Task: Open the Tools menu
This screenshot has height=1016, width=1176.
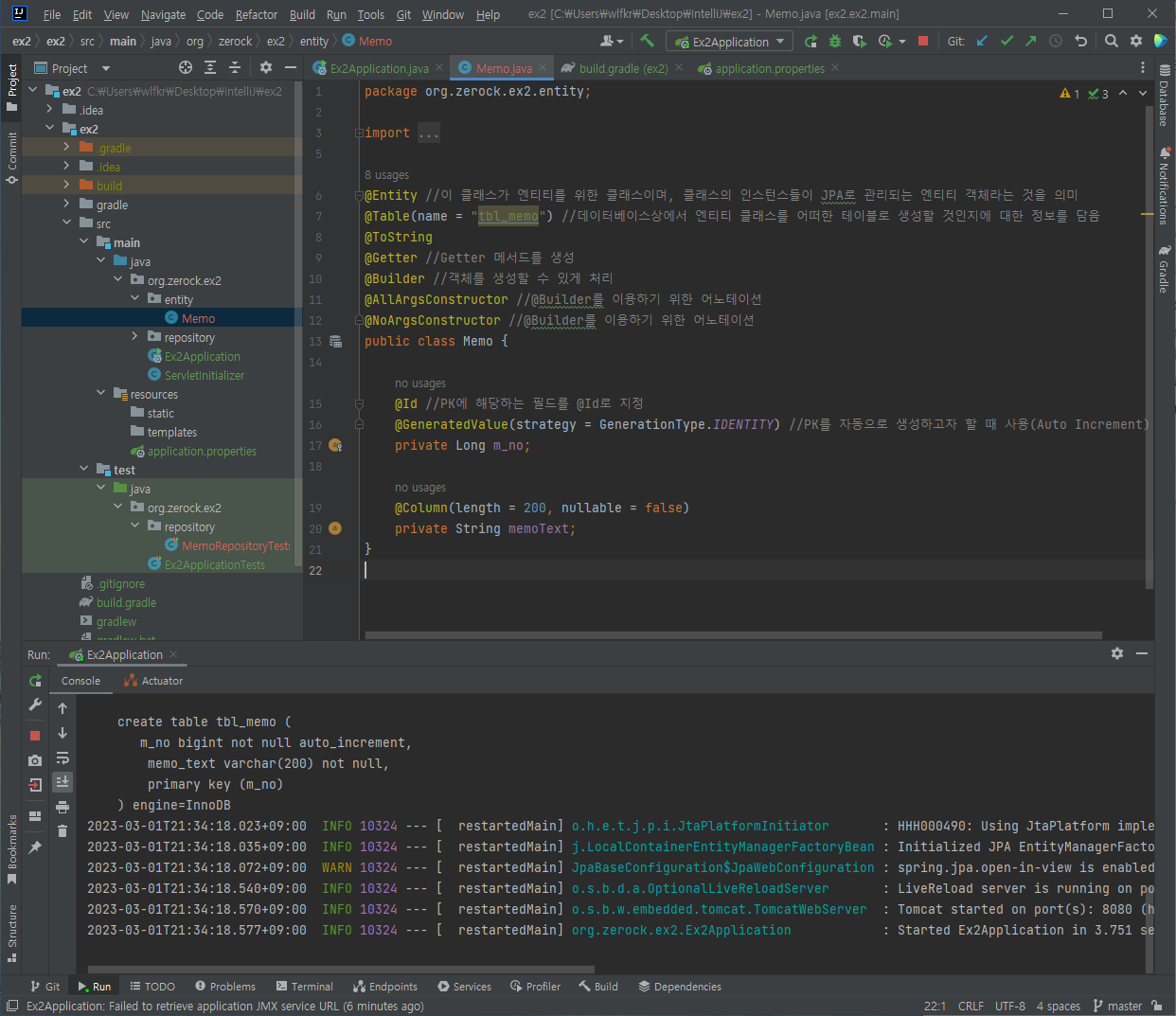Action: click(x=371, y=14)
